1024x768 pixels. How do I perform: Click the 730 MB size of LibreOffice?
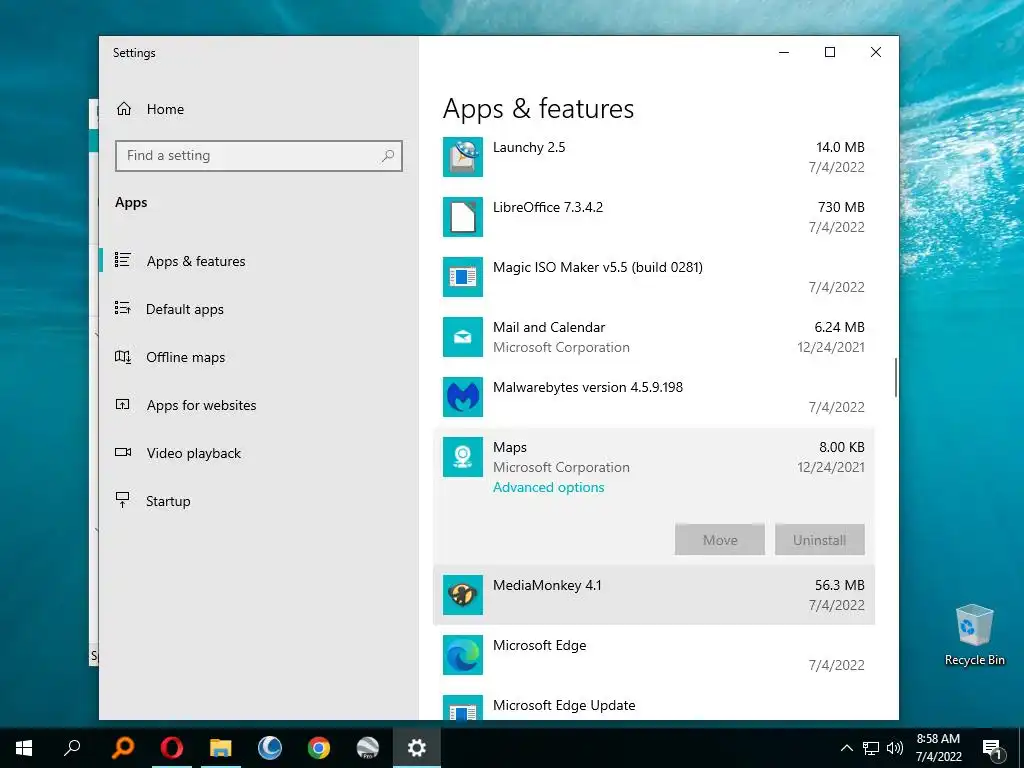(x=841, y=207)
